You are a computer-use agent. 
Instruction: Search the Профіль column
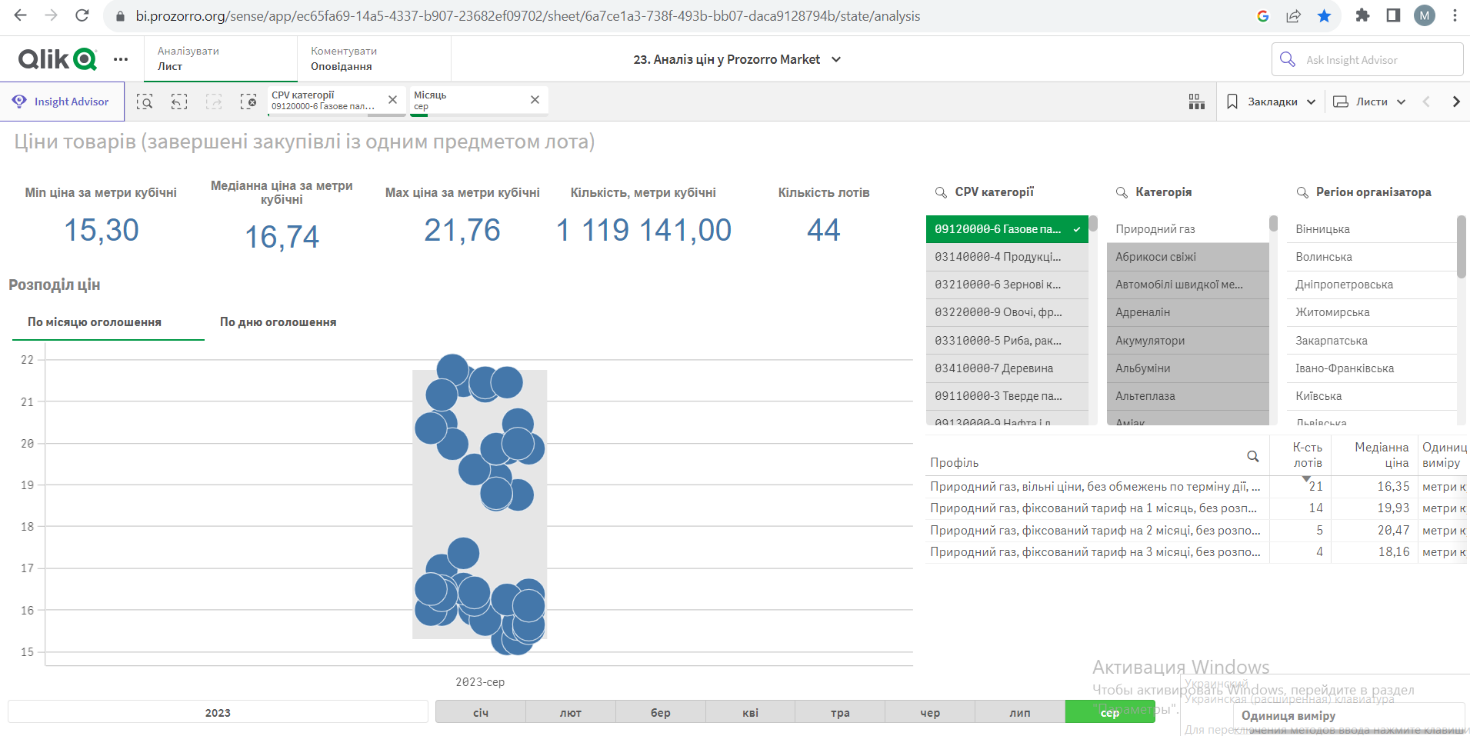coord(1253,456)
